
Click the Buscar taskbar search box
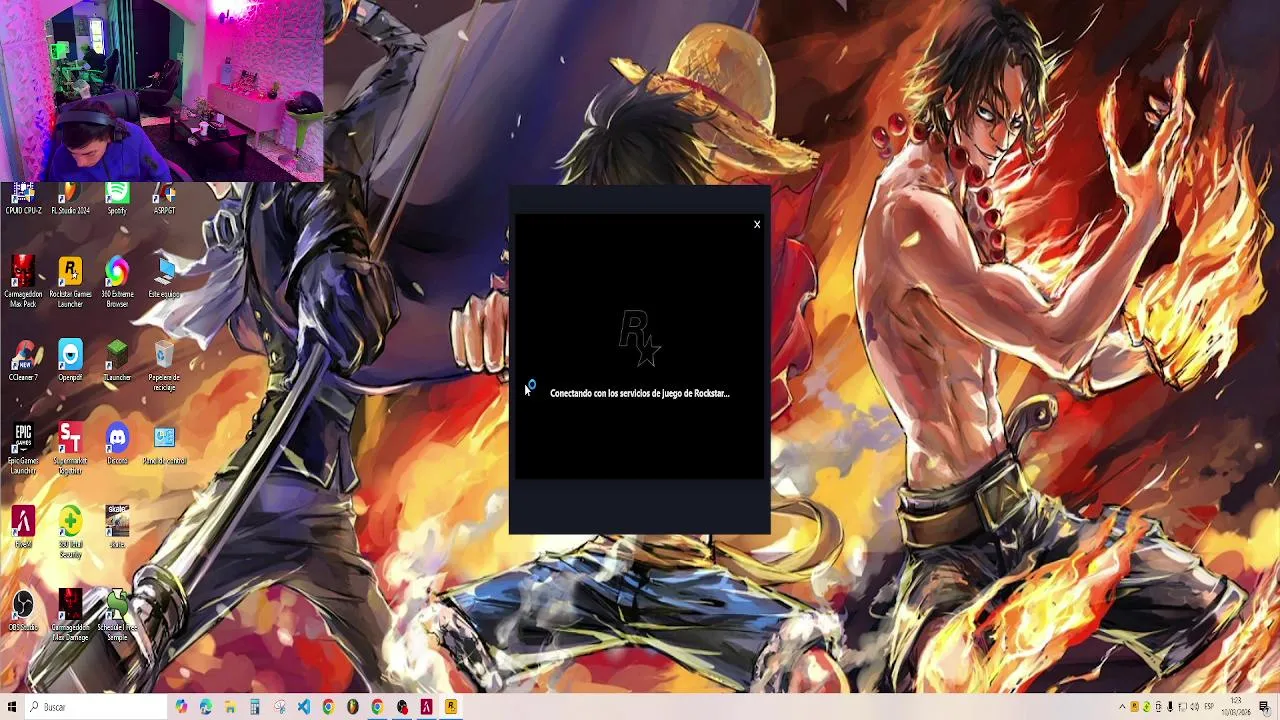click(x=96, y=707)
